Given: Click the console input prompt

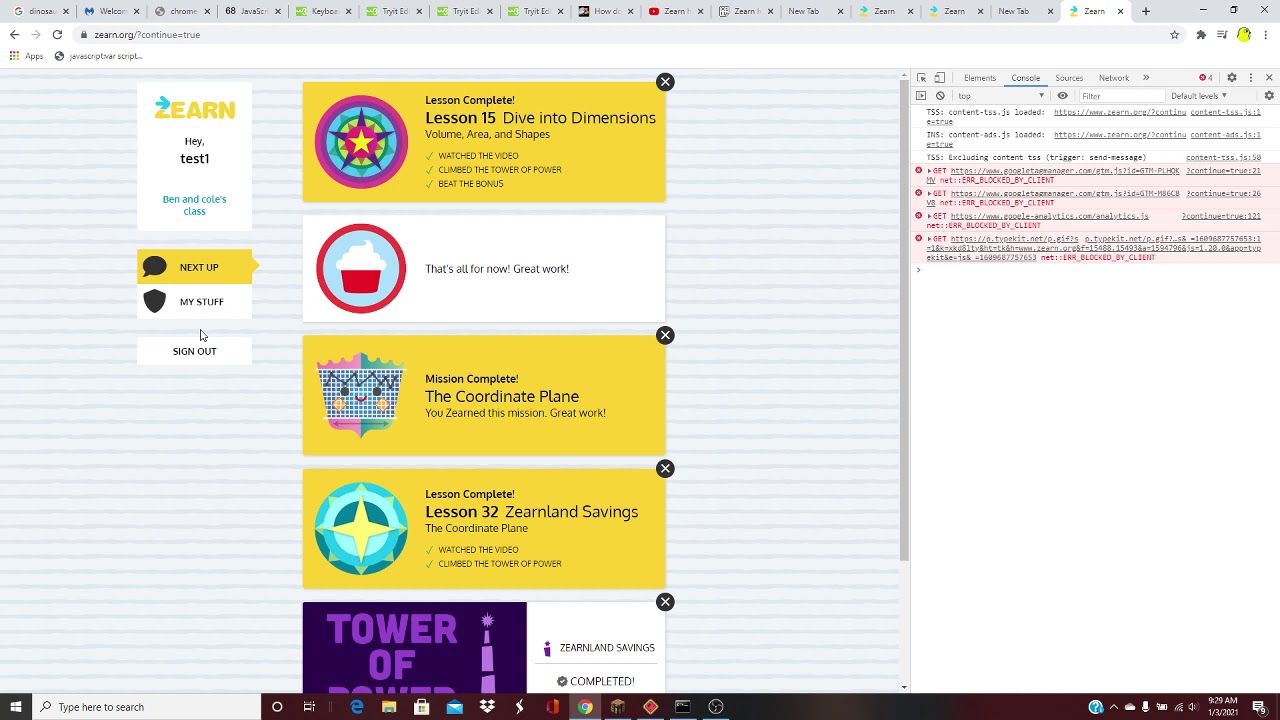Looking at the screenshot, I should pos(1095,269).
